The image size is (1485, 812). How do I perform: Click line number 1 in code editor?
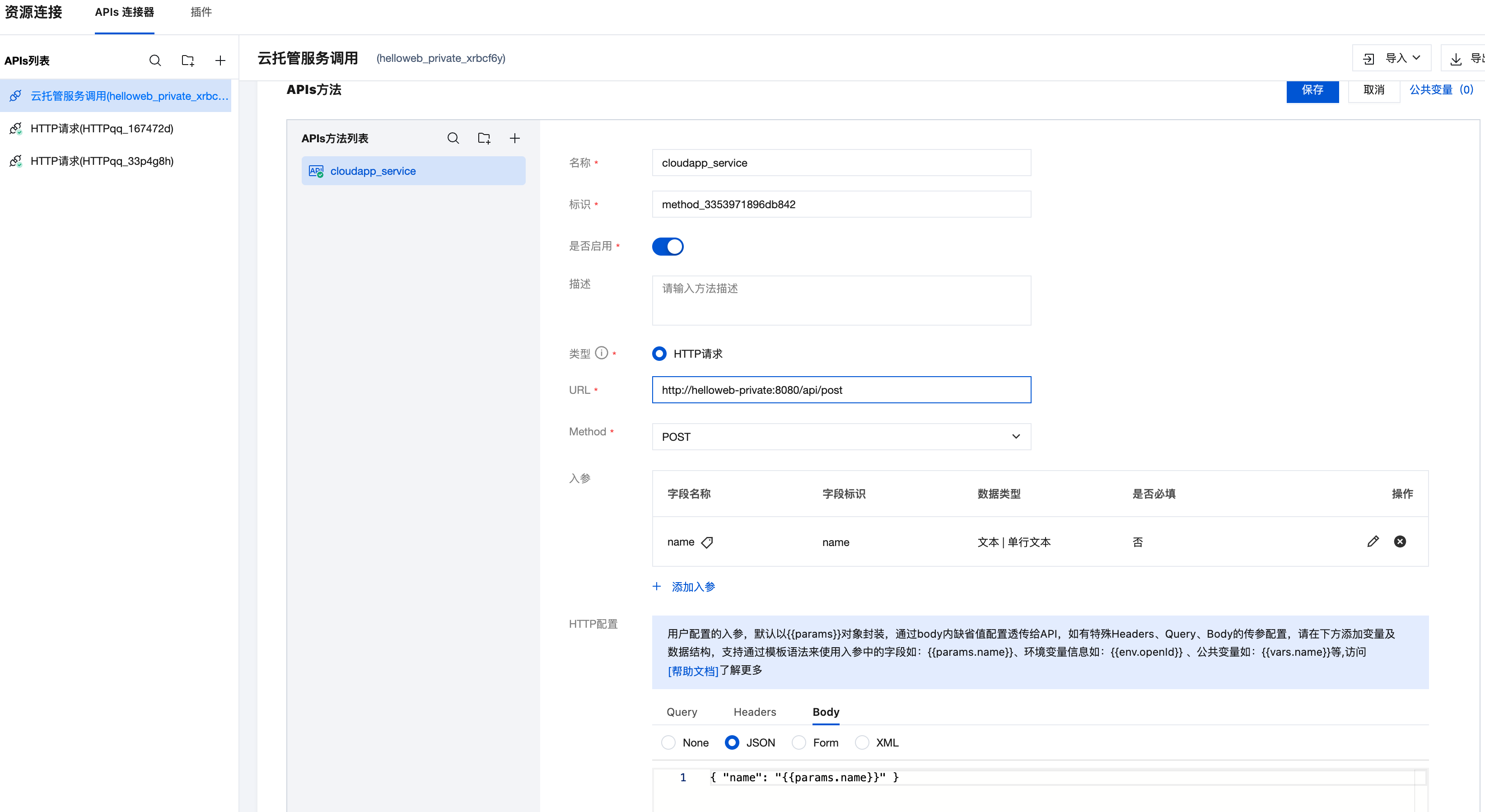[x=683, y=777]
